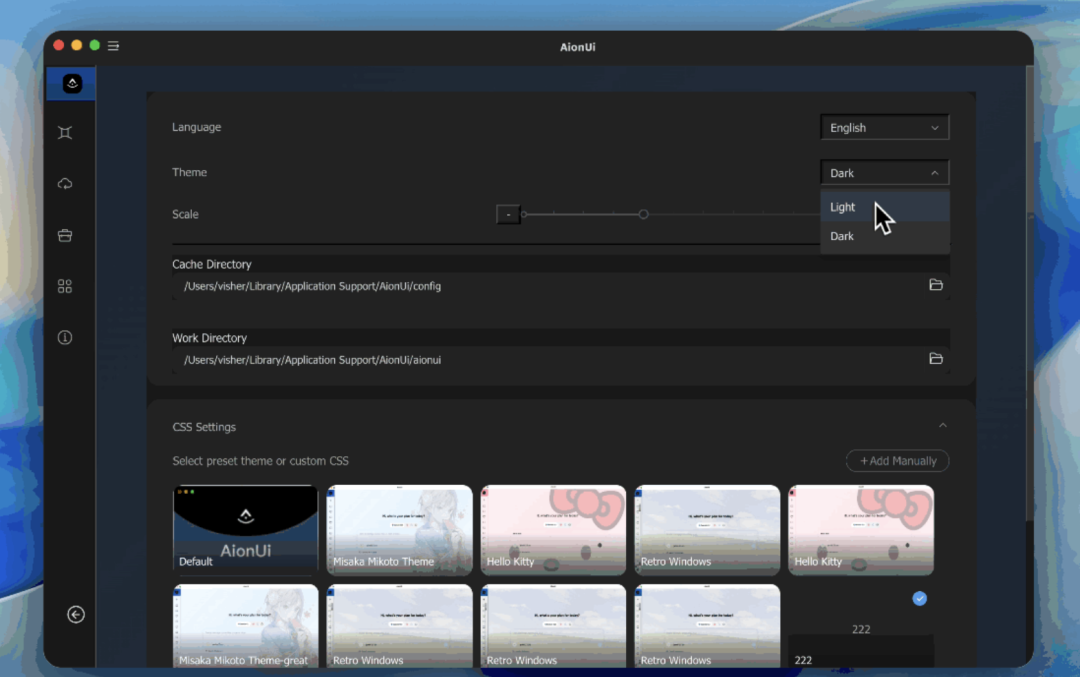Toggle the sidebar menu icon in title bar
The image size is (1080, 677).
[114, 46]
